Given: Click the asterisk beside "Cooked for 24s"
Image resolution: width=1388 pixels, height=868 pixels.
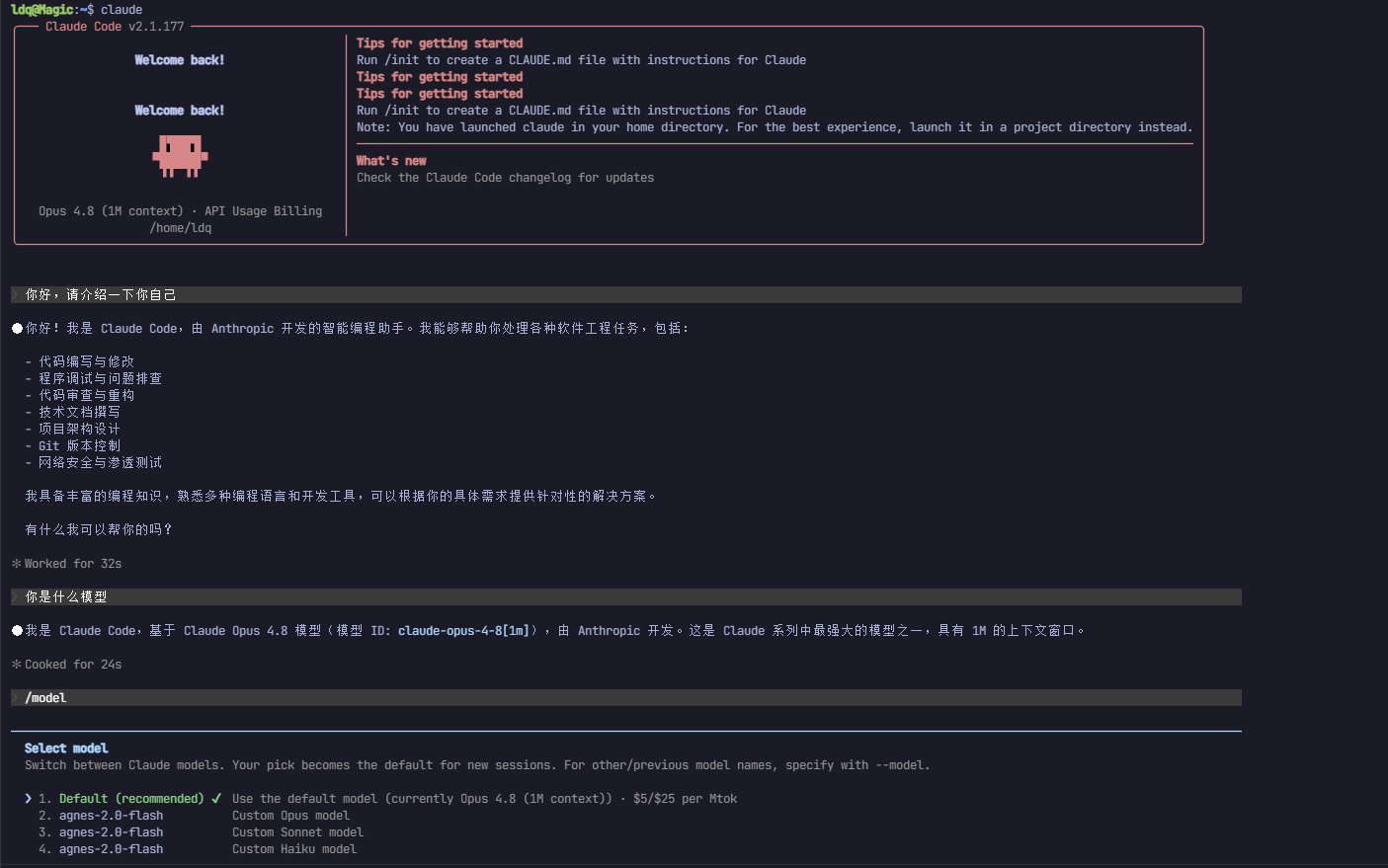Looking at the screenshot, I should [16, 665].
